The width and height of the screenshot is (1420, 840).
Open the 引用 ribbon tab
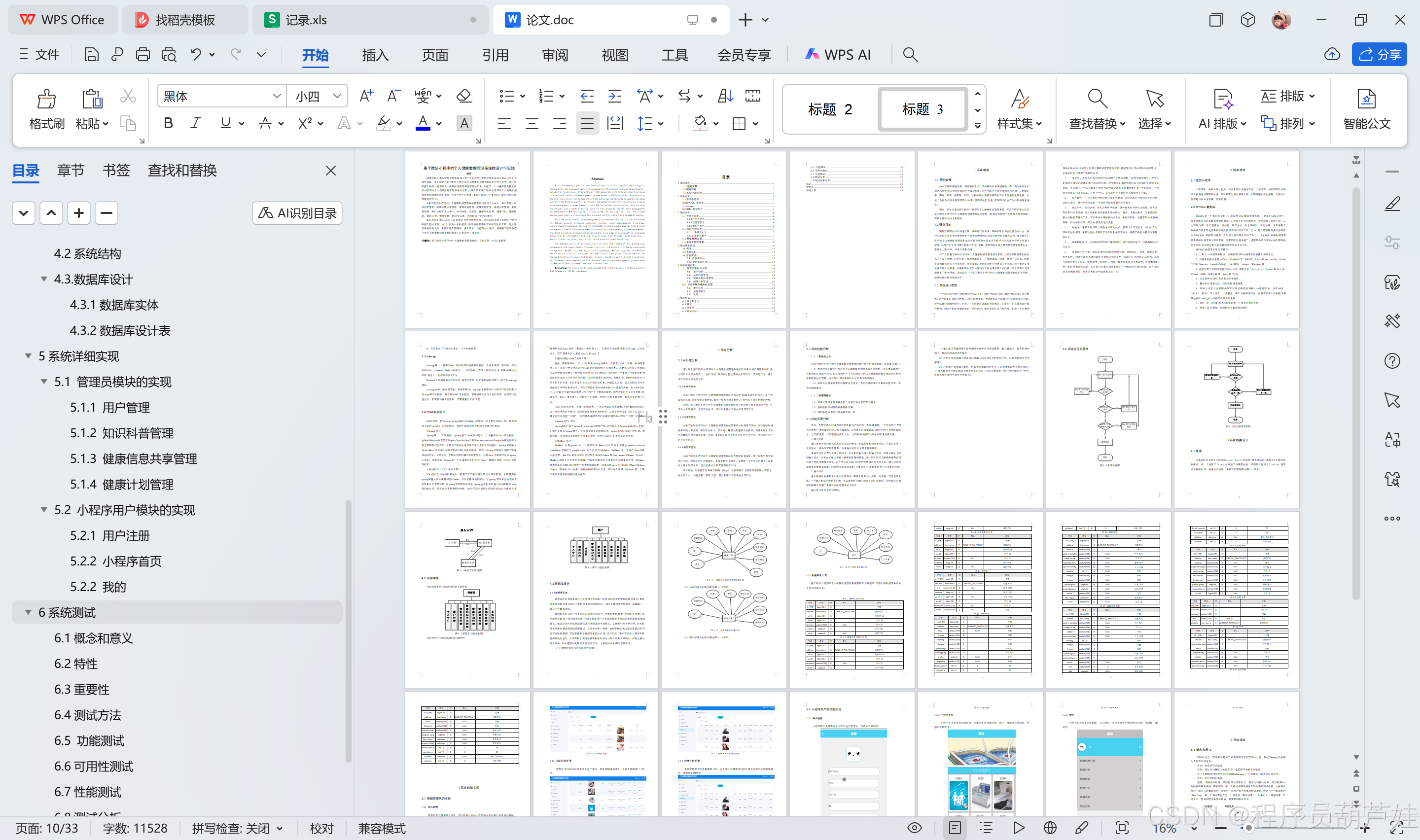click(x=495, y=55)
